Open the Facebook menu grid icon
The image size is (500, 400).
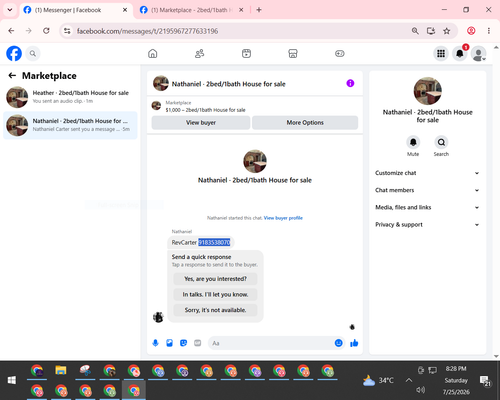[x=441, y=53]
